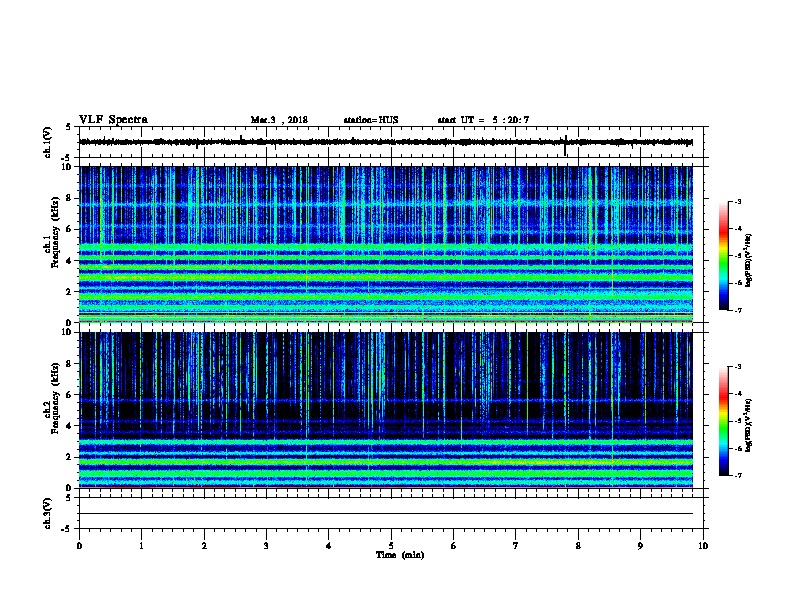
Task: Click the '6' tick on Time axis
Action: (x=454, y=546)
